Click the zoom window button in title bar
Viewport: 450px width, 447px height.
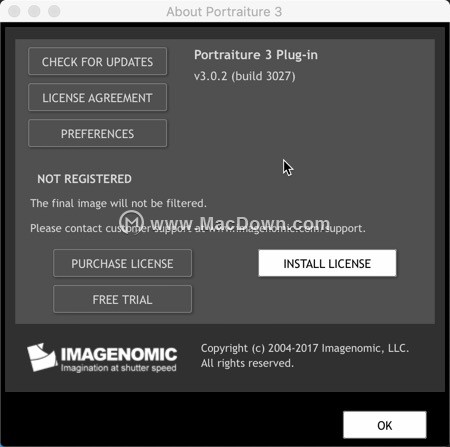click(x=54, y=11)
